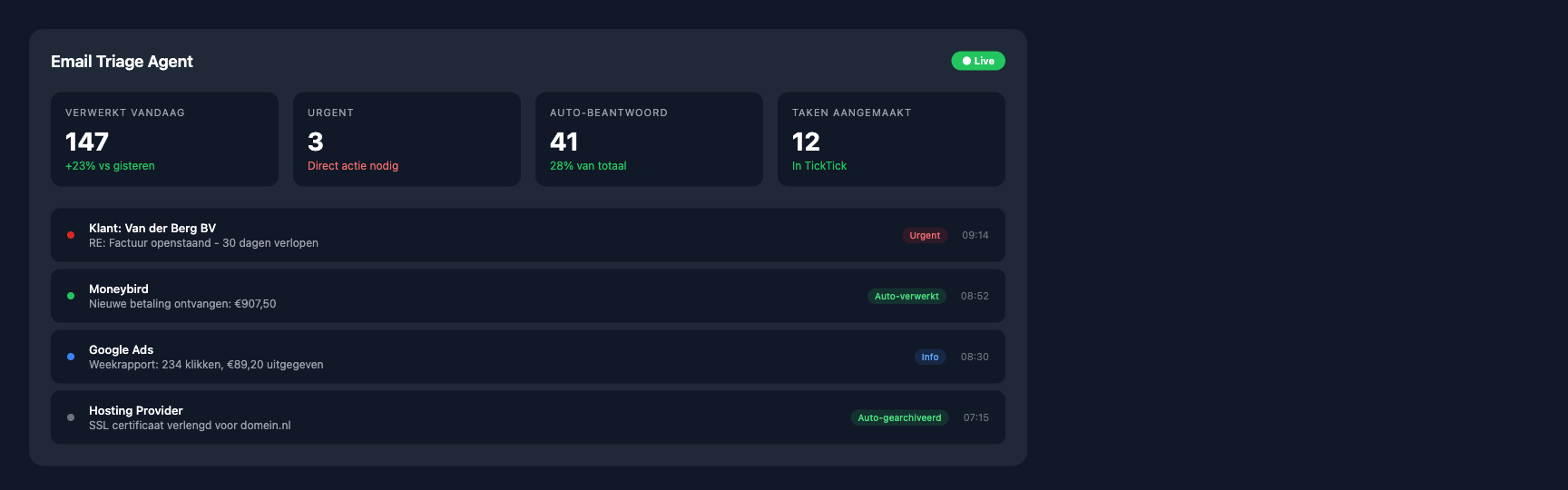Click the Email Triage Agent title
The width and height of the screenshot is (1568, 490).
(x=122, y=62)
